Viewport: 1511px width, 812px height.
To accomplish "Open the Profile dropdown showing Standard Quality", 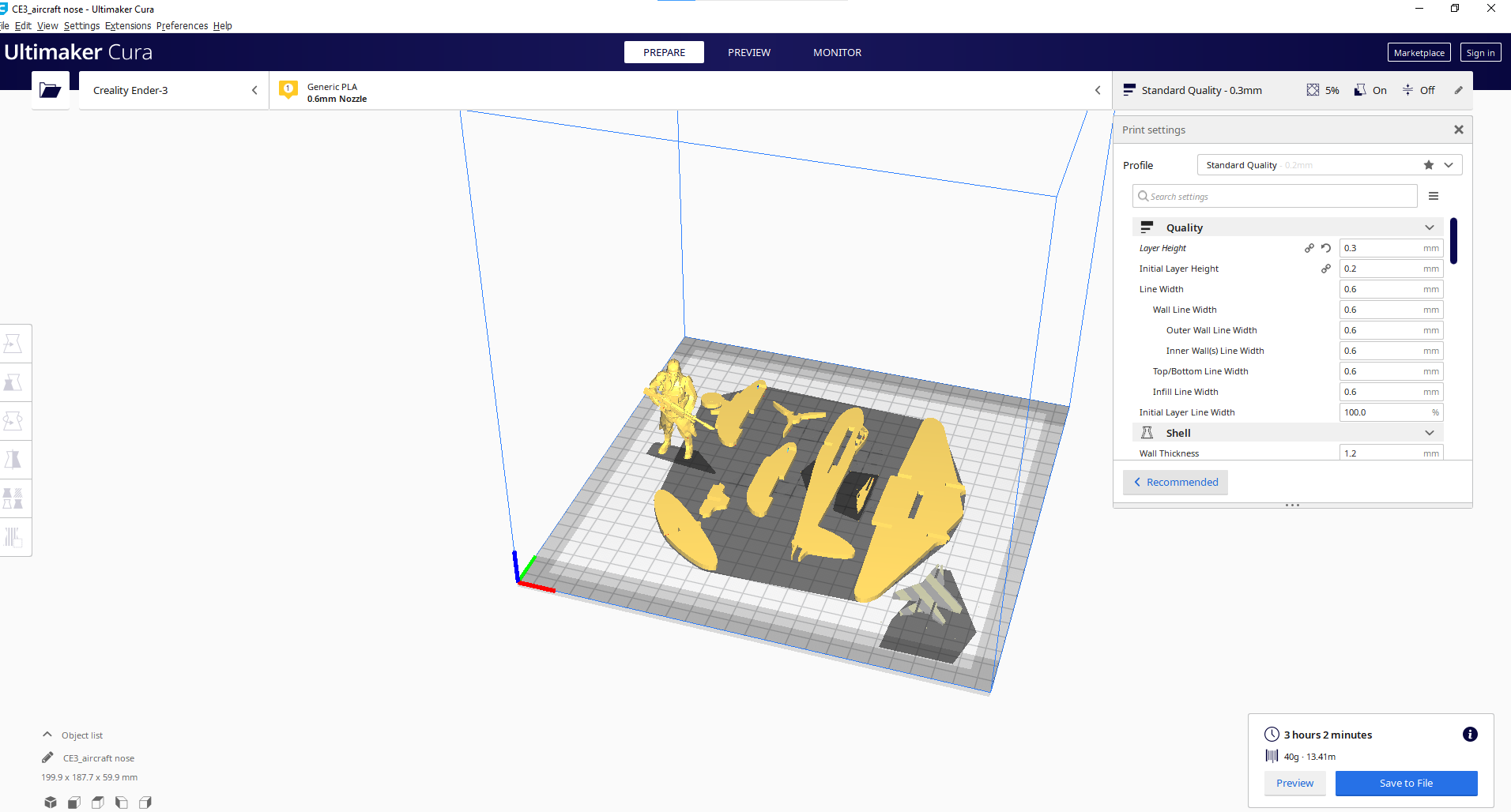I will coord(1330,165).
